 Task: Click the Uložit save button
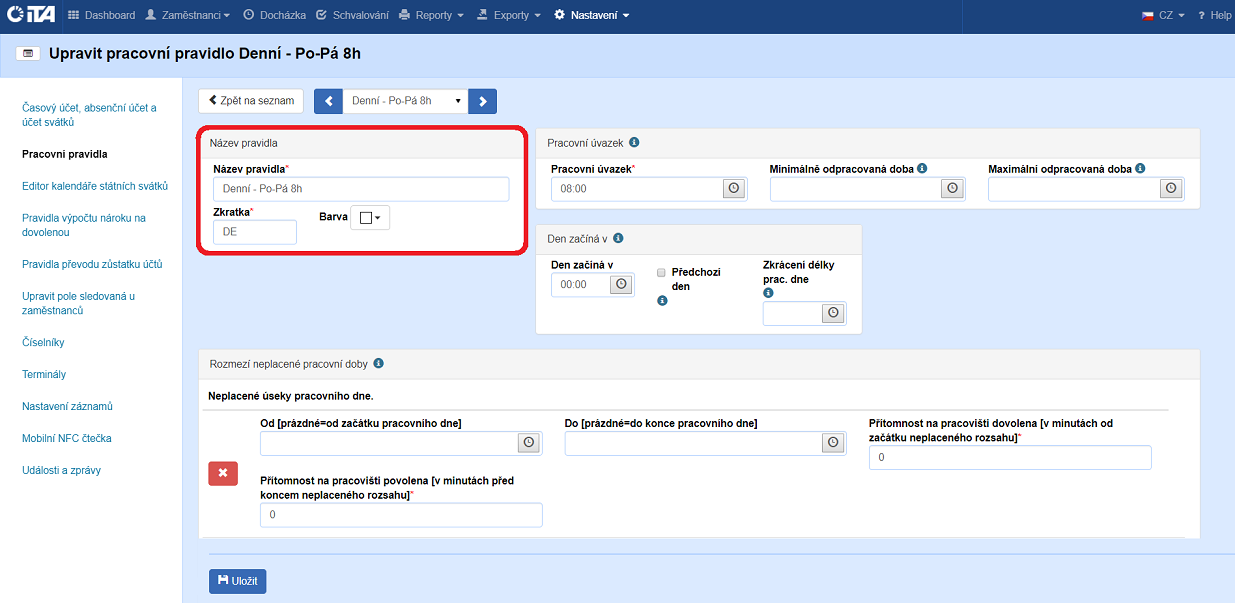pos(237,581)
